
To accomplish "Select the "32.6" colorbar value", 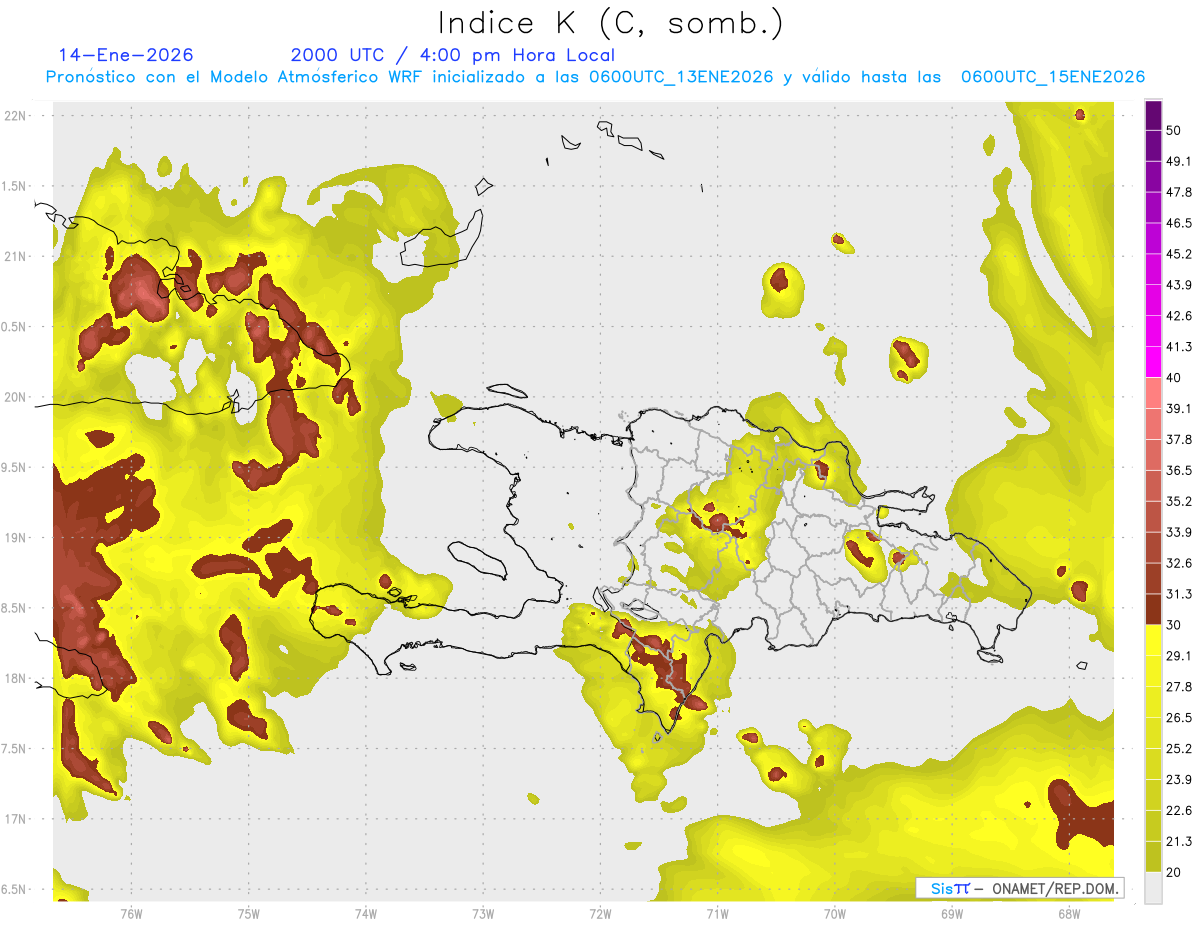I will (1179, 564).
